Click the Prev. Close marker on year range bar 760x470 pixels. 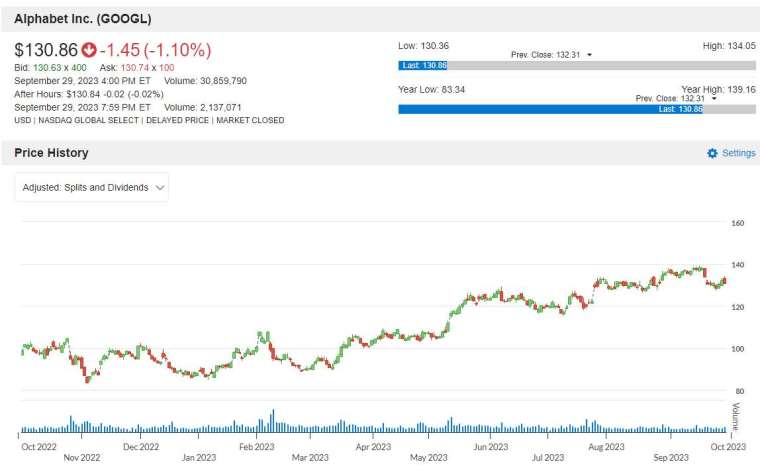click(x=676, y=98)
